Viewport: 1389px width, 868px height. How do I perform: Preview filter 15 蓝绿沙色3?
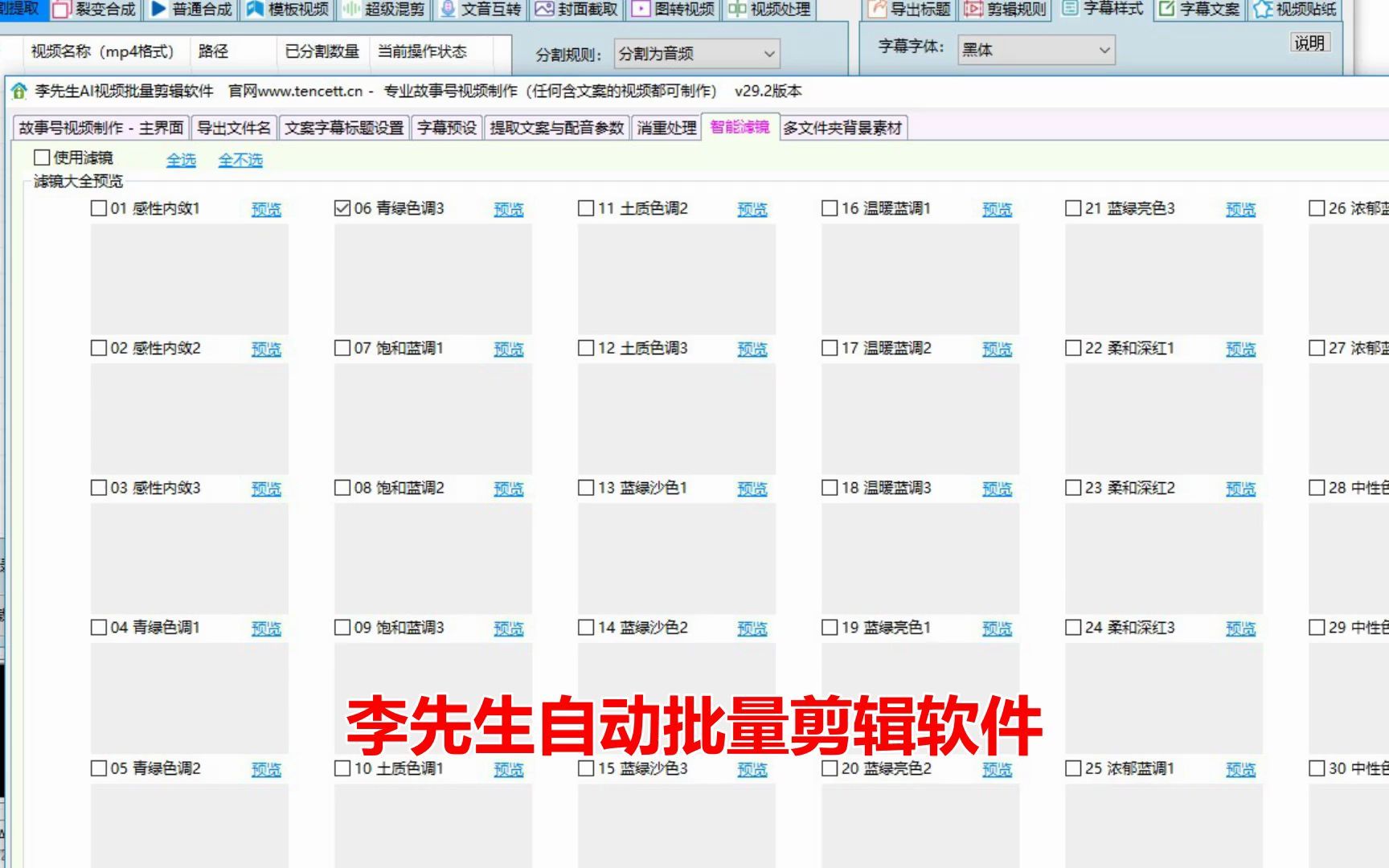point(752,770)
